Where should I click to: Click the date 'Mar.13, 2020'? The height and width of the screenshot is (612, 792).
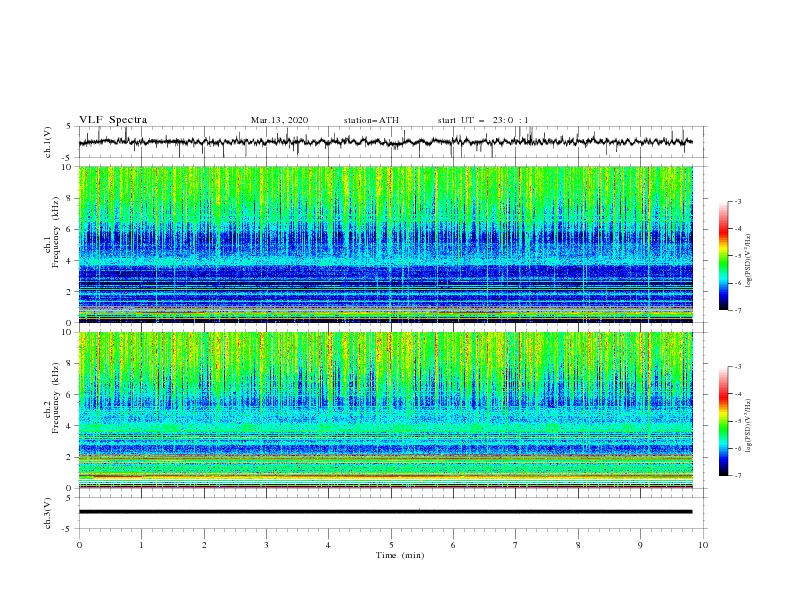tap(279, 120)
